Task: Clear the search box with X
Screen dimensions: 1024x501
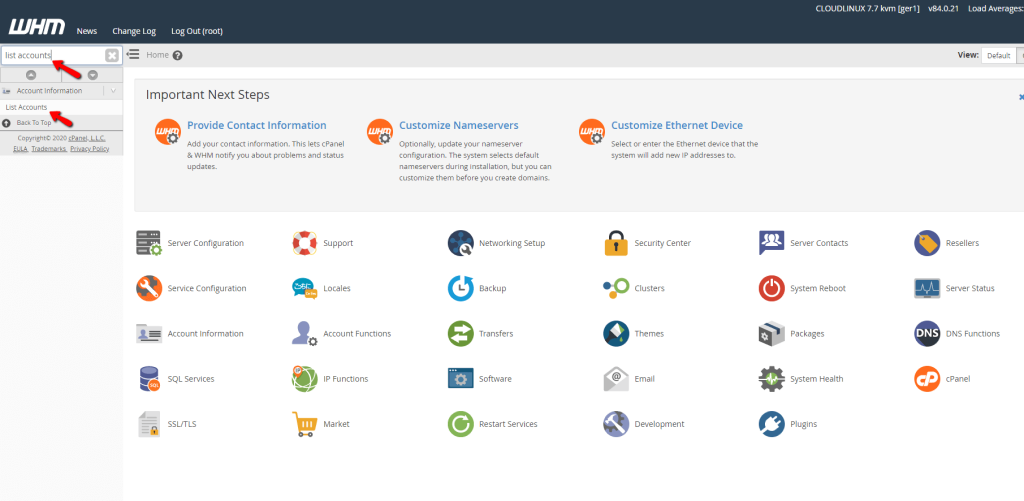Action: click(112, 56)
